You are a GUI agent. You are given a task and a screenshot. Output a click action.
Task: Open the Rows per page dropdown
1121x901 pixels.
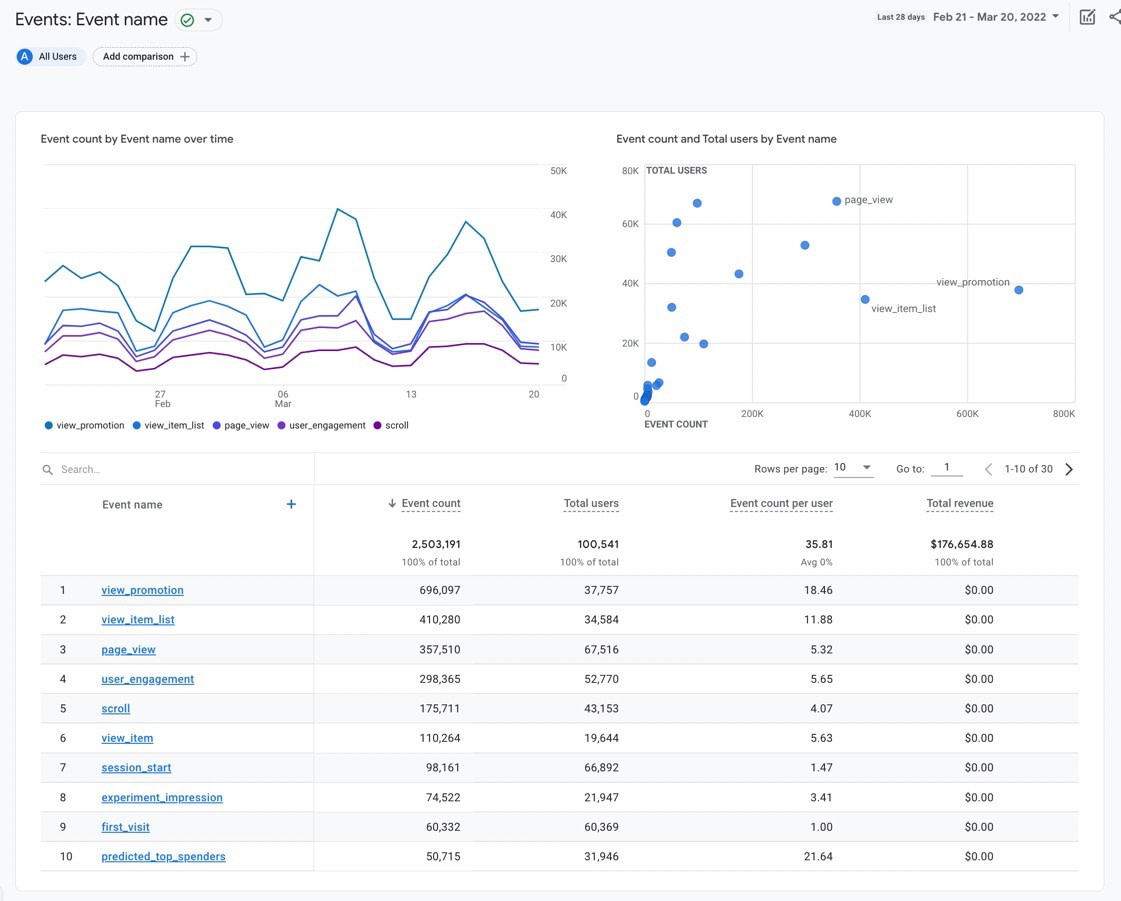tap(853, 467)
